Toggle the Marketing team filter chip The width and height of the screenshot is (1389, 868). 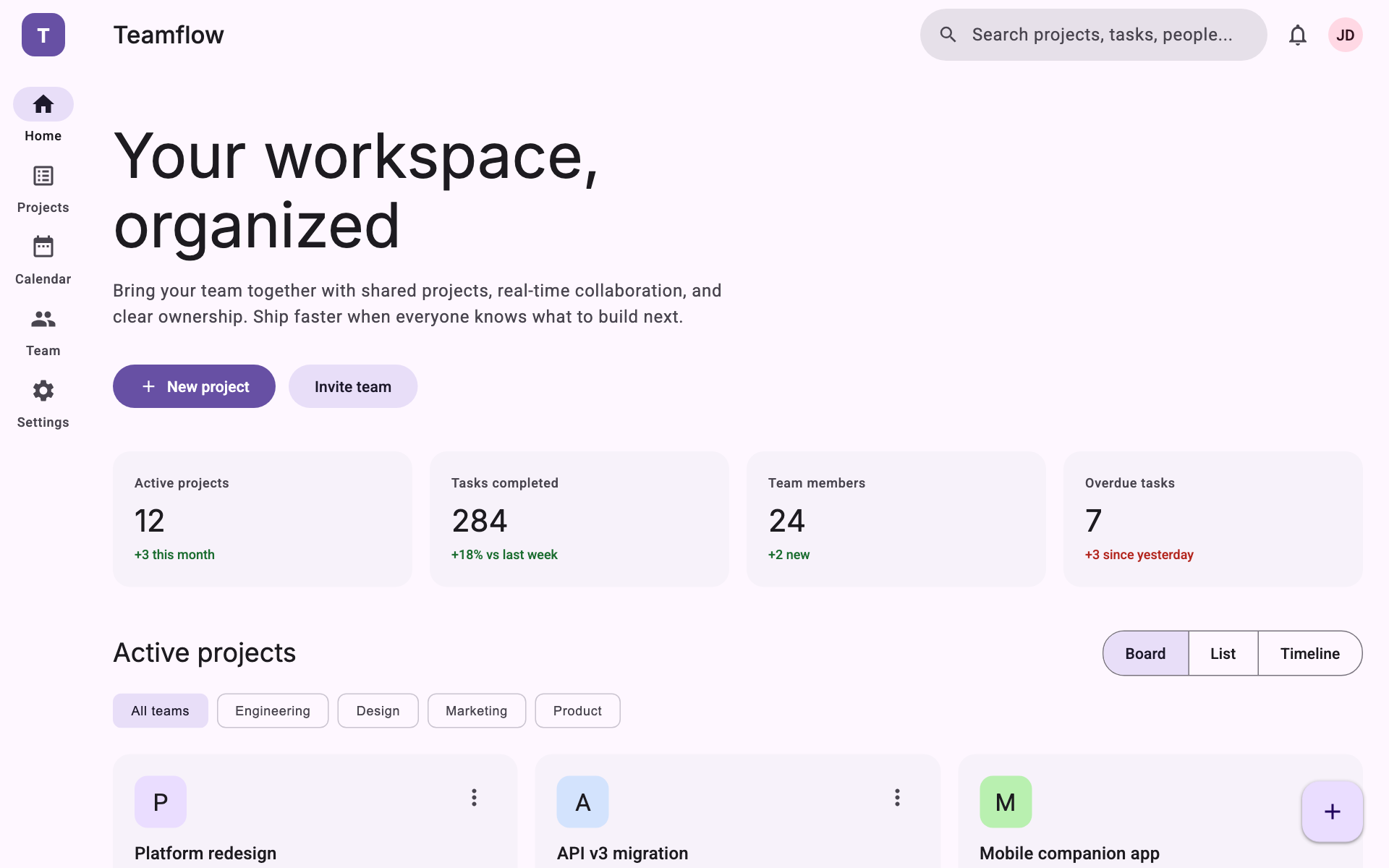[x=476, y=711]
